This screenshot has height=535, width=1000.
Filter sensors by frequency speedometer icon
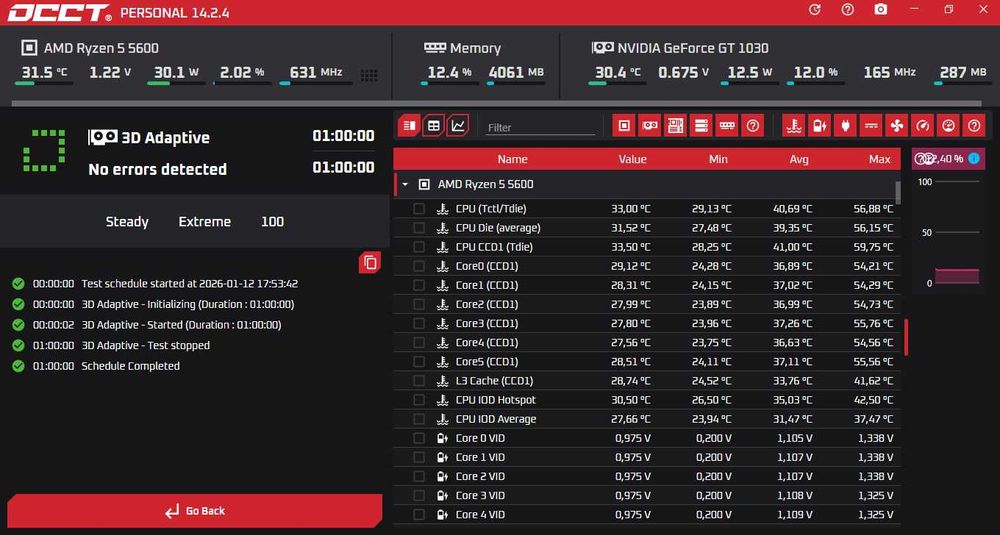[x=922, y=126]
